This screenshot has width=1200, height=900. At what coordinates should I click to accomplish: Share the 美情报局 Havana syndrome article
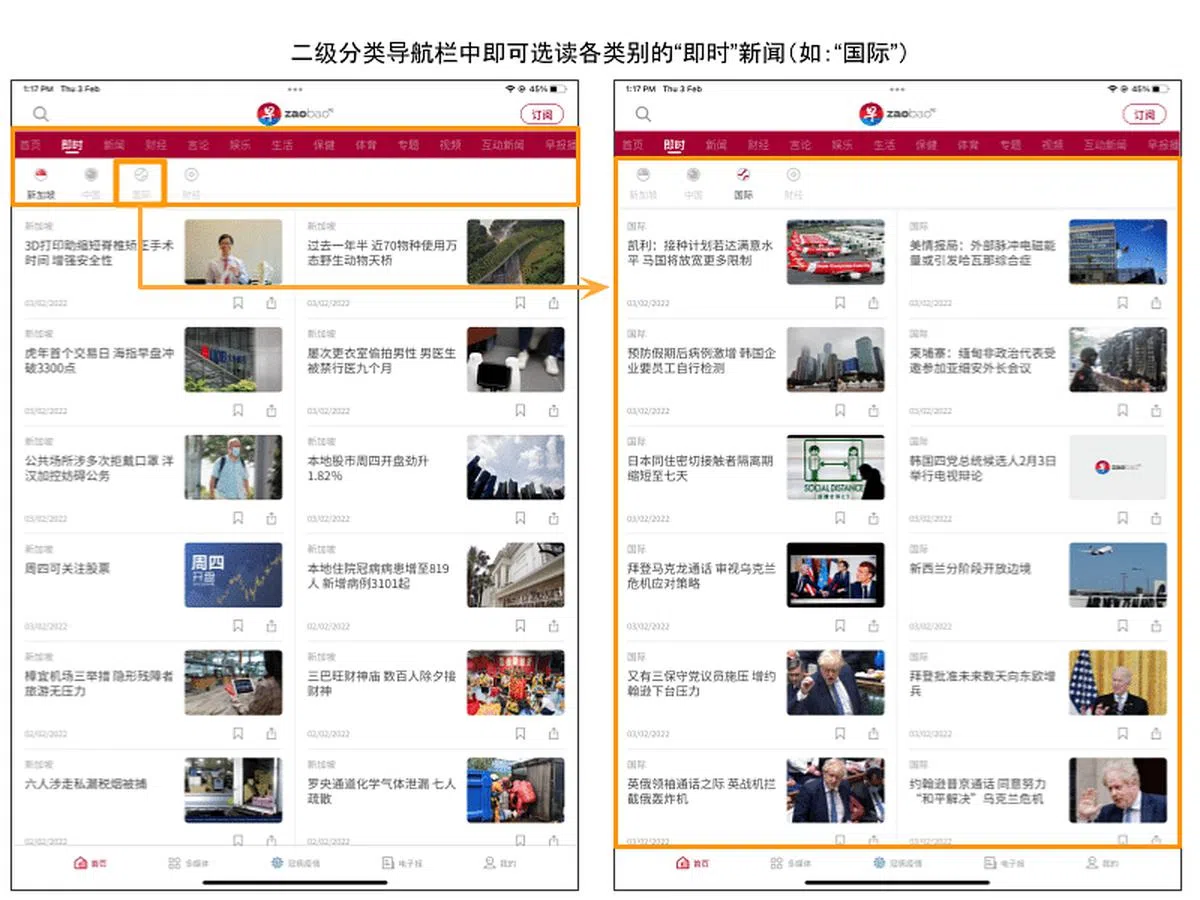[x=1156, y=302]
